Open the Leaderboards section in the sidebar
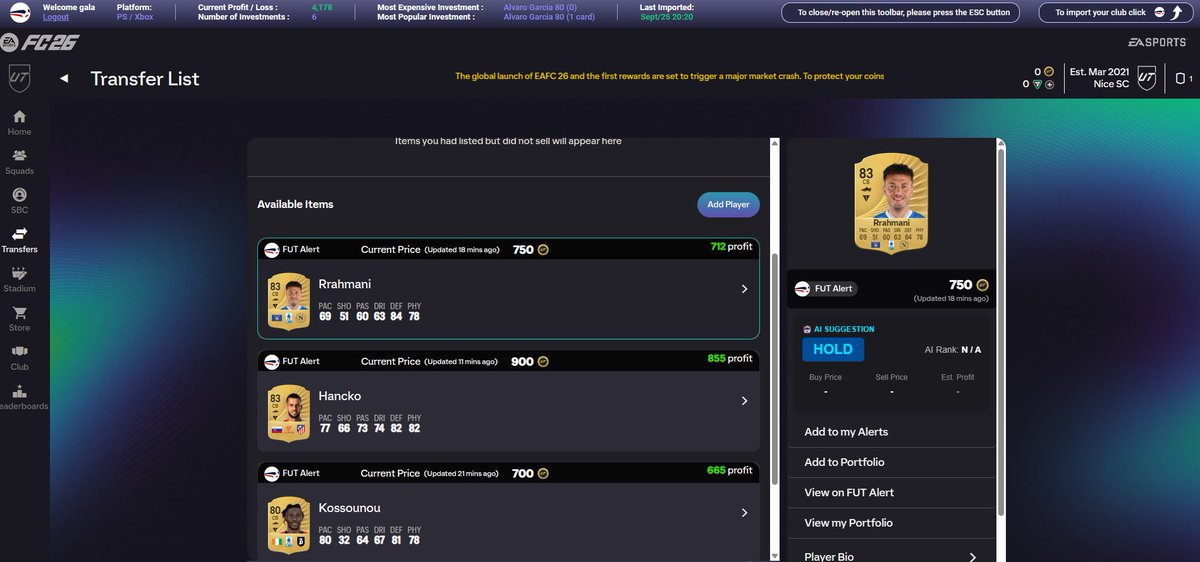The height and width of the screenshot is (562, 1200). (x=22, y=396)
